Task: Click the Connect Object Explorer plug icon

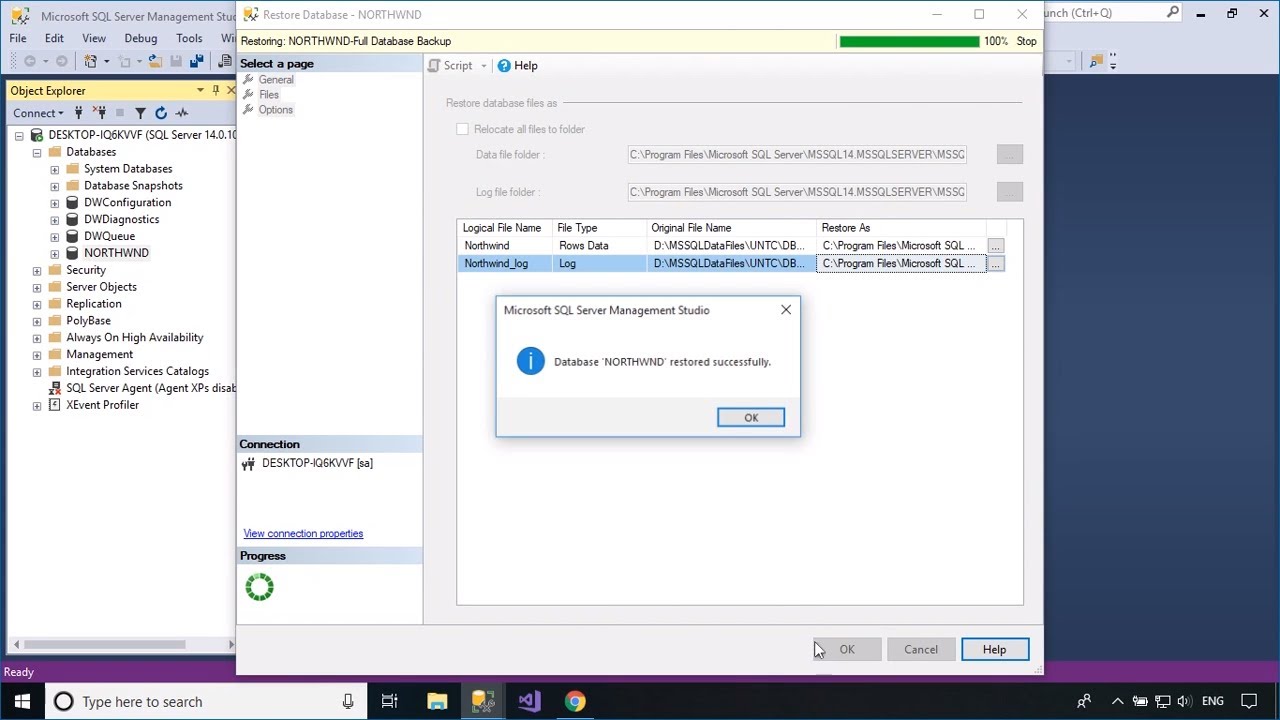Action: click(81, 113)
